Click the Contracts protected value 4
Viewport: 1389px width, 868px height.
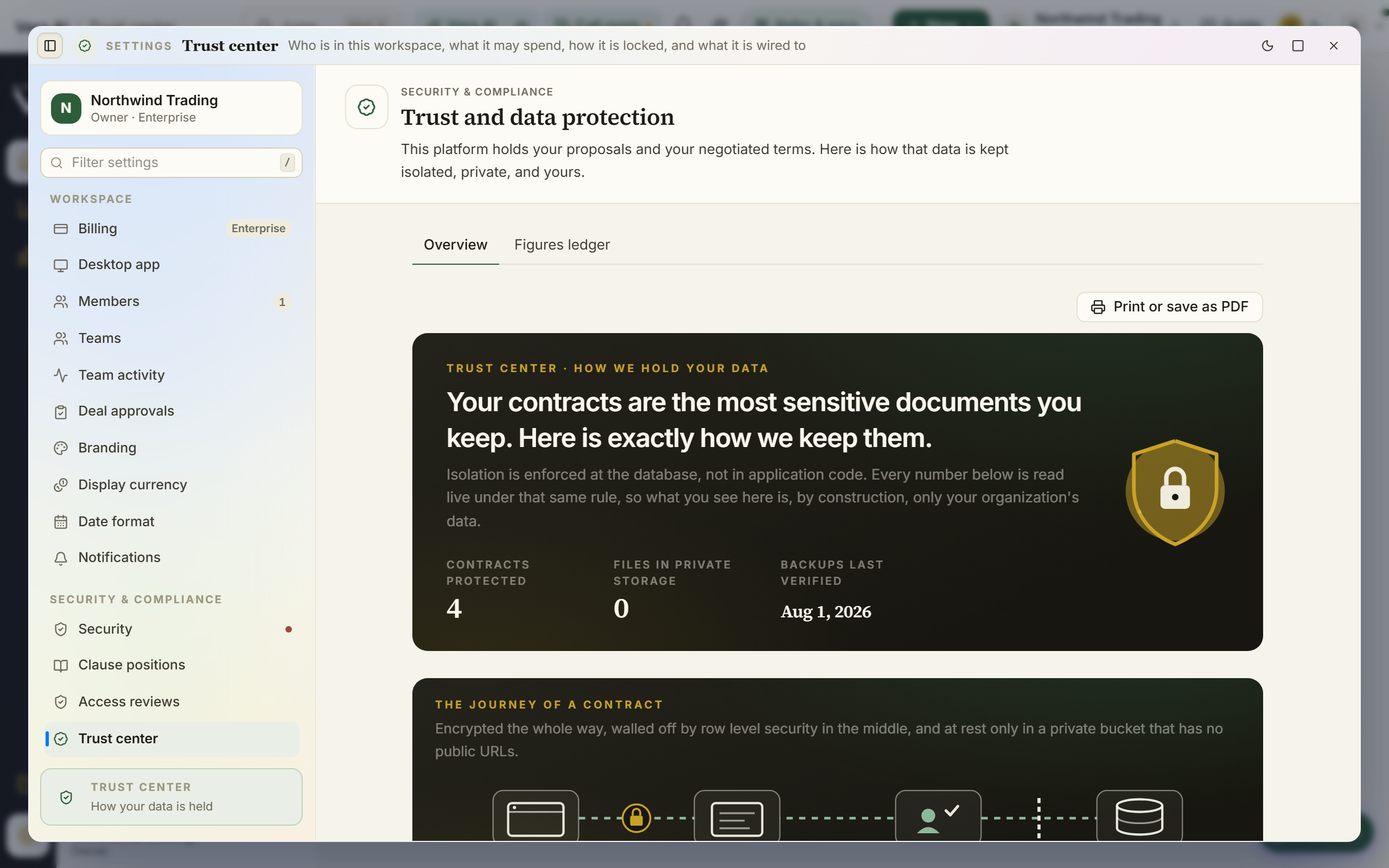coord(454,609)
